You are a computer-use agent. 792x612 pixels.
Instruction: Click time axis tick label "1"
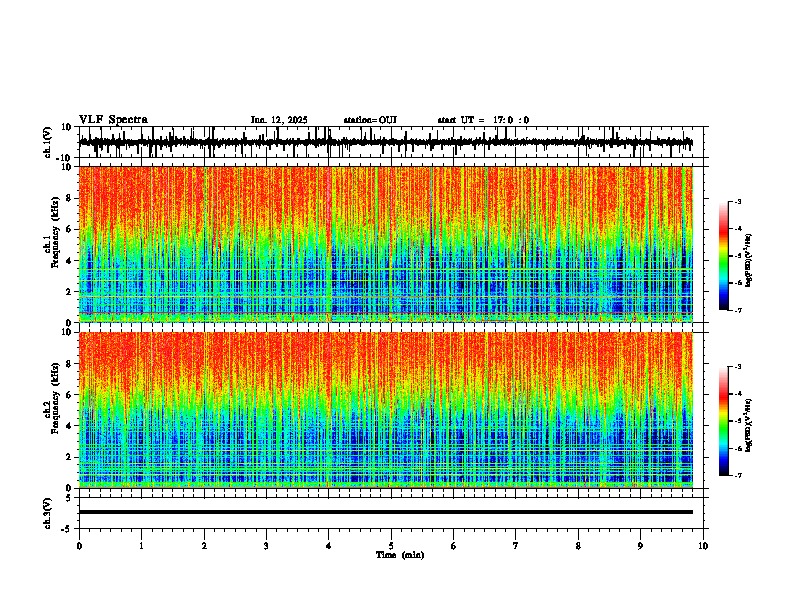[141, 546]
